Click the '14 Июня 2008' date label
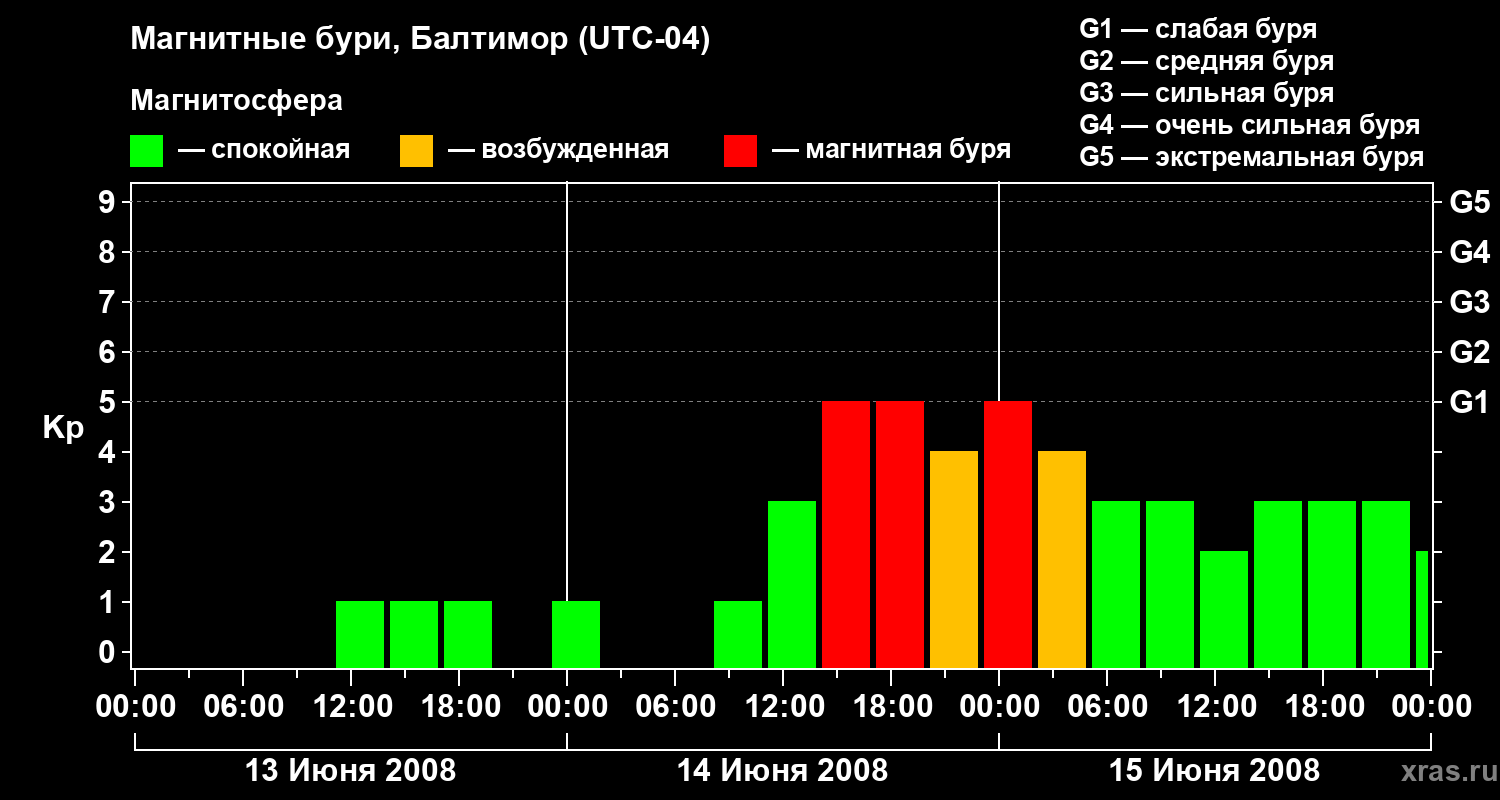 [x=783, y=771]
